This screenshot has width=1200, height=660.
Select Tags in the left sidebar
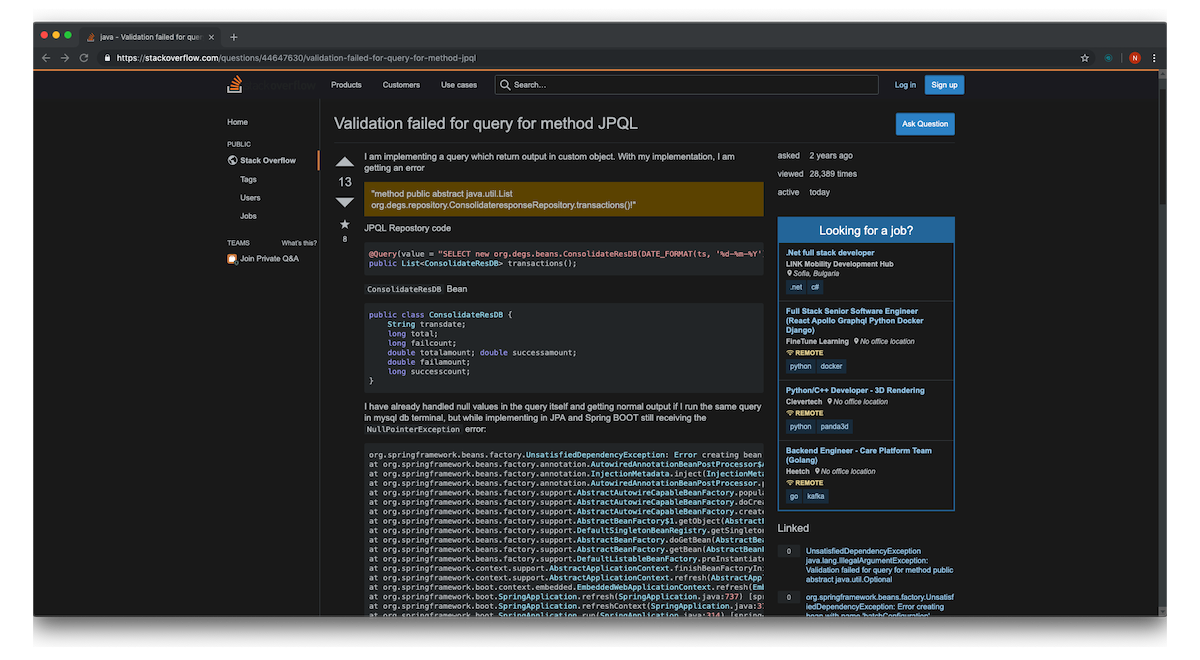[x=248, y=180]
